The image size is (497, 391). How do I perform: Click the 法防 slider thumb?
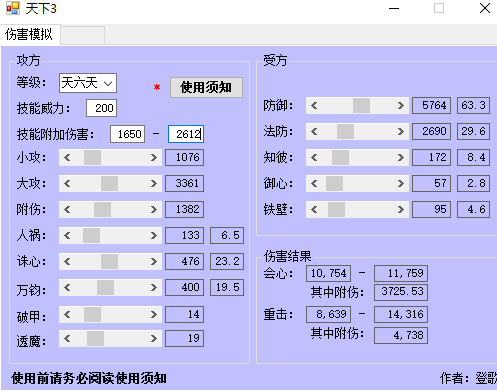345,131
